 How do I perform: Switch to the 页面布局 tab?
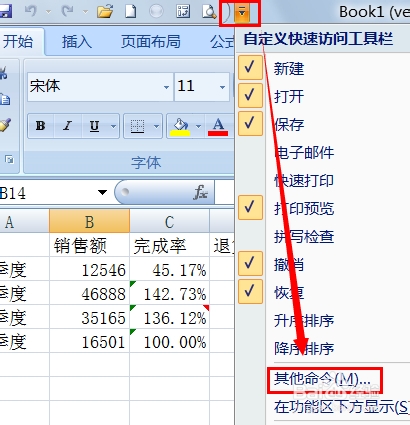click(151, 41)
